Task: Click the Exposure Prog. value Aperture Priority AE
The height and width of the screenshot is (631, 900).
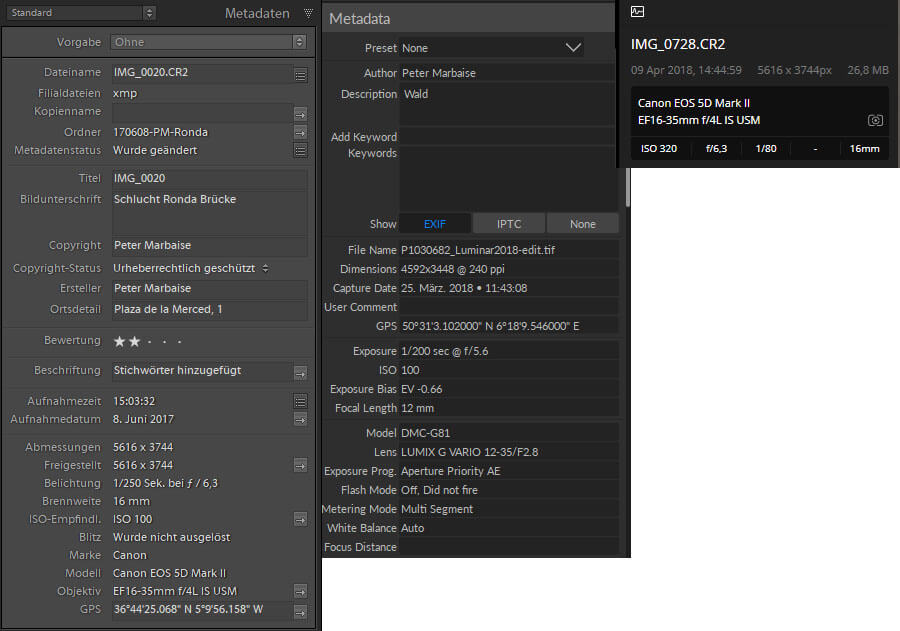Action: tap(451, 471)
